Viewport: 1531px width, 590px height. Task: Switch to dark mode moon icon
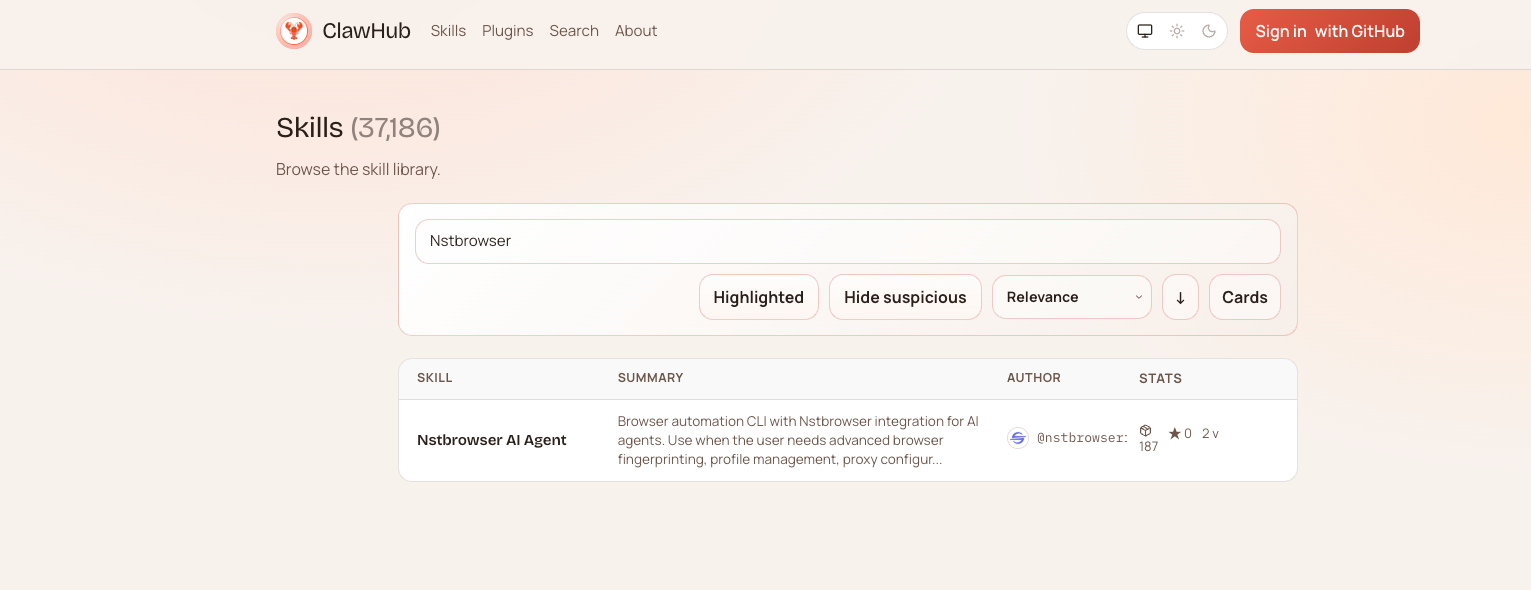click(1208, 31)
